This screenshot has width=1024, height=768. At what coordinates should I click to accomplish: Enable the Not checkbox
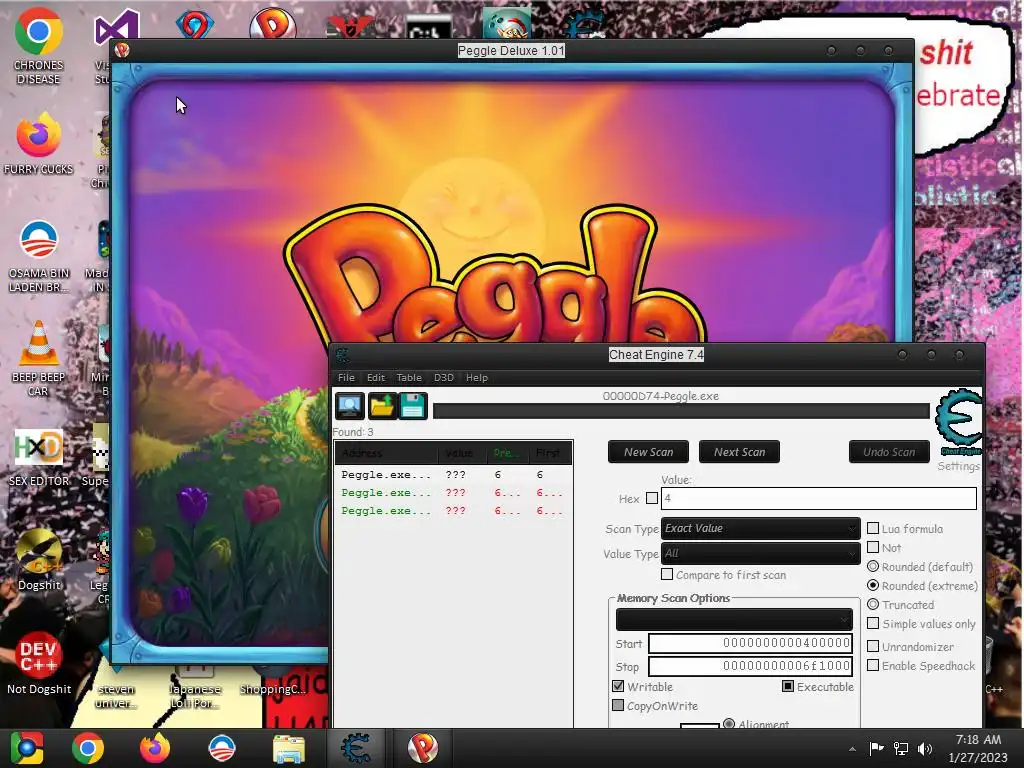click(x=873, y=547)
